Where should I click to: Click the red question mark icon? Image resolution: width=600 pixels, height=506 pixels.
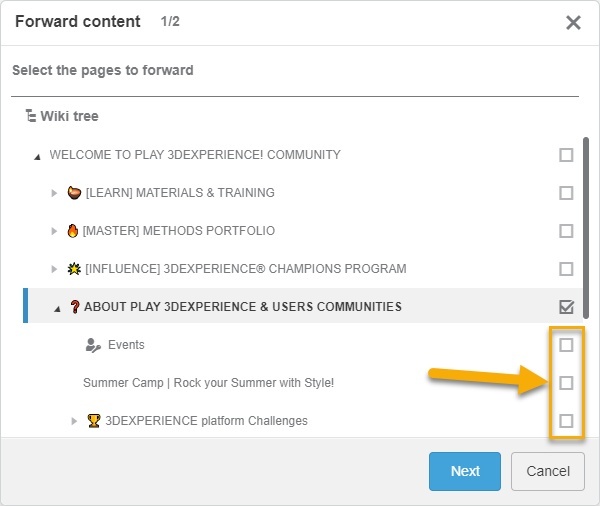(x=74, y=307)
